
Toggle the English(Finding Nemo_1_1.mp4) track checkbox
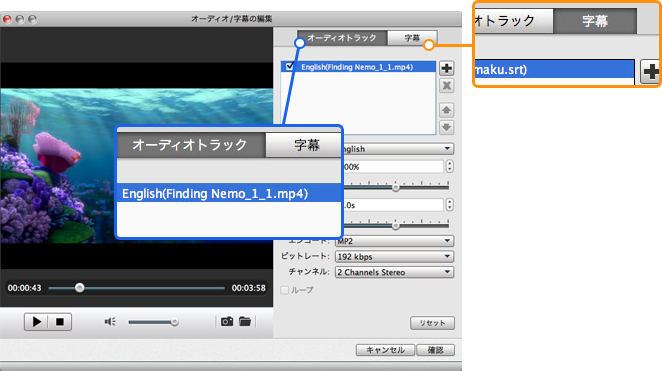coord(290,66)
